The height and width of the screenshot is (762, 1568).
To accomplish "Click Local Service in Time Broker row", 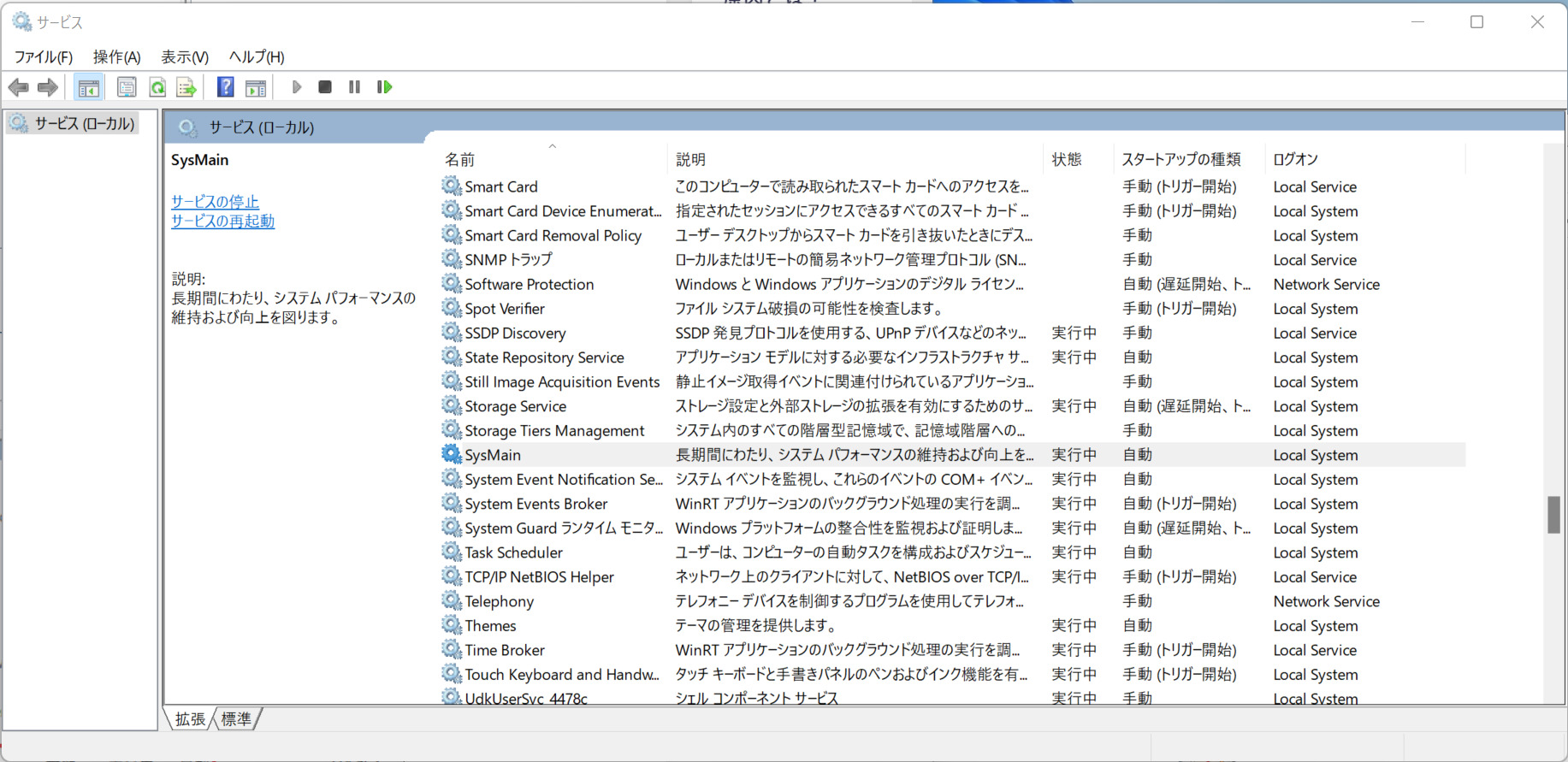I will point(1315,650).
